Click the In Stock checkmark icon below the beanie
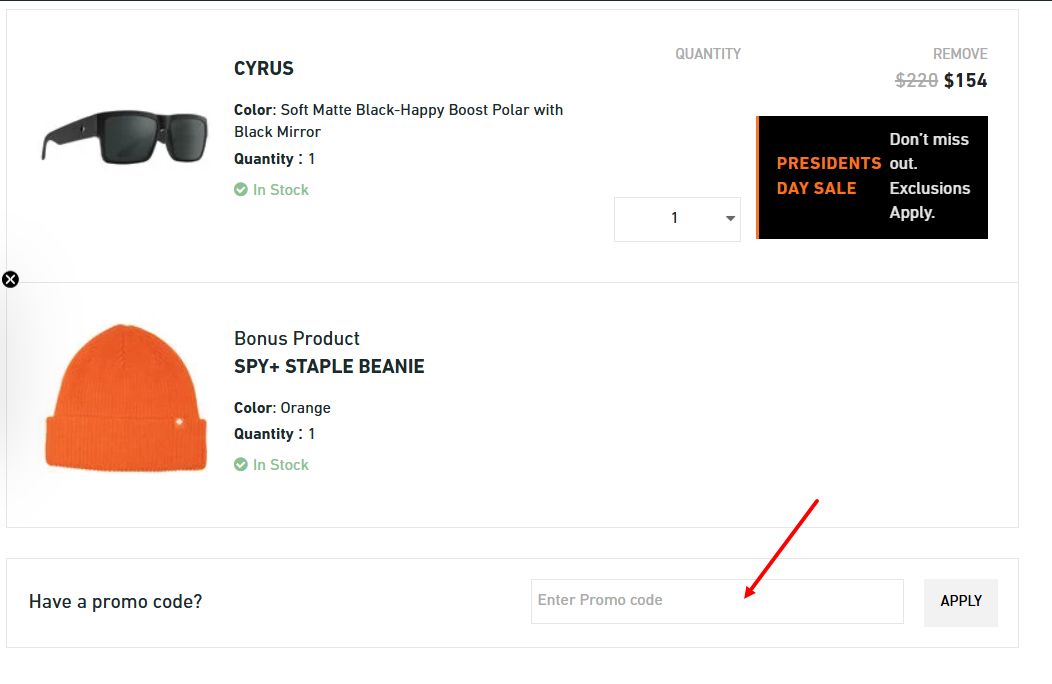Viewport: 1052px width, 684px height. pos(241,464)
